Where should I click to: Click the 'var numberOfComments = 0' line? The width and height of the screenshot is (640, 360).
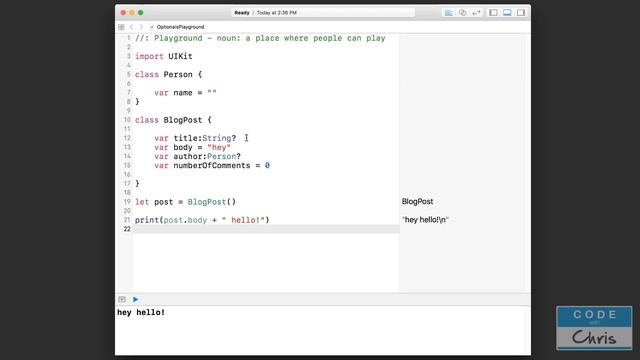212,166
